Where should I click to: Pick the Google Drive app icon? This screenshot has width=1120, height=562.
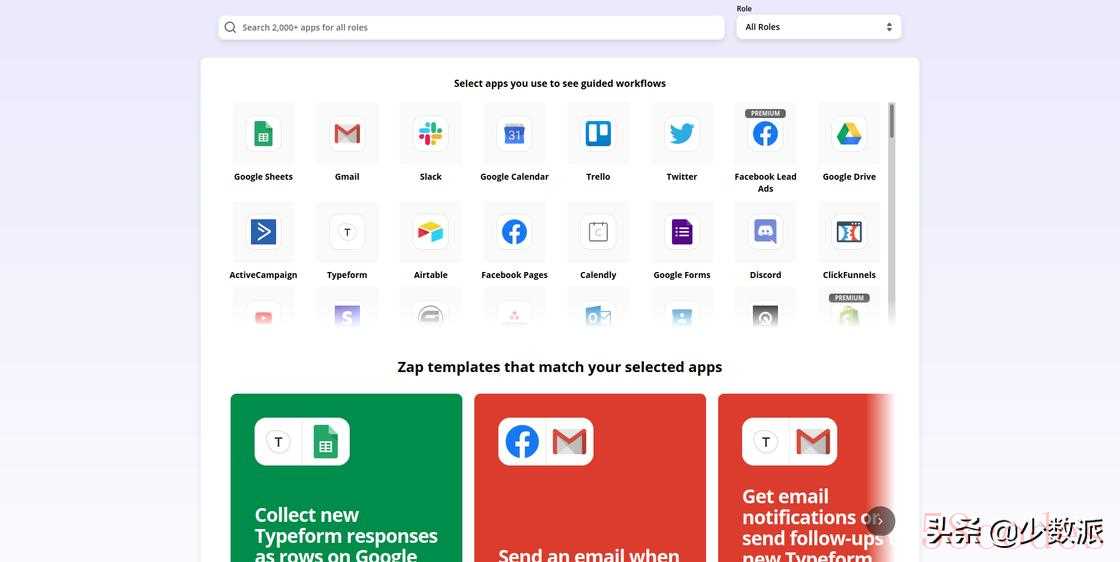point(849,134)
